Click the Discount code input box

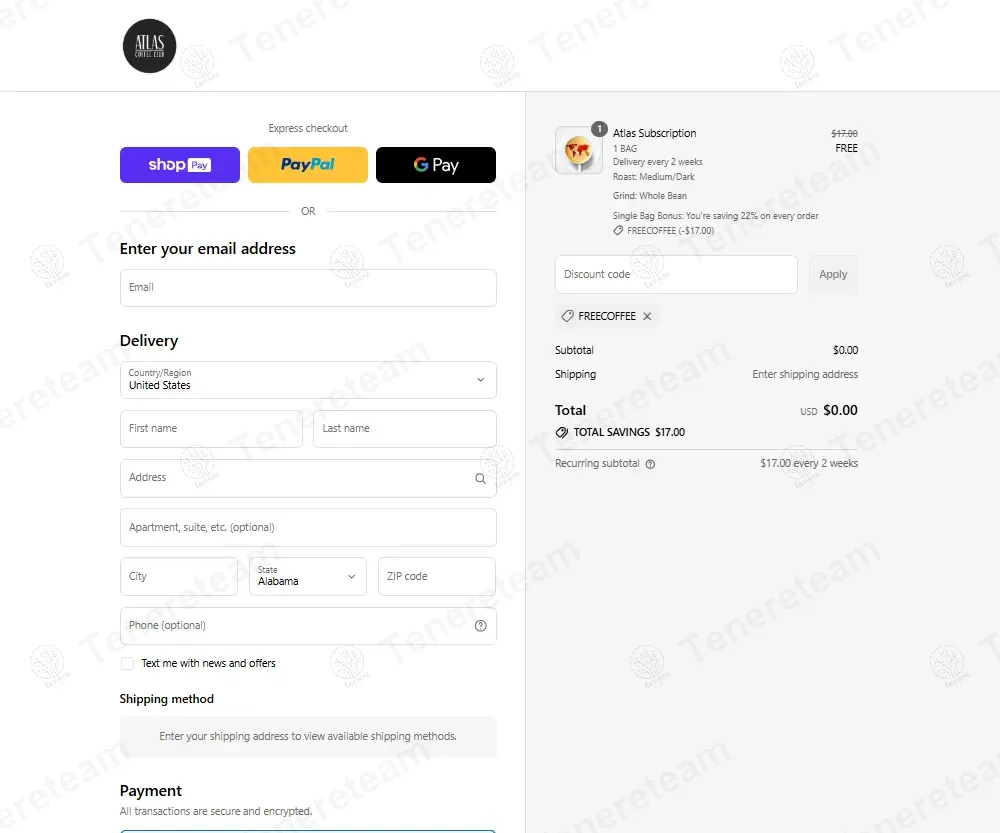tap(676, 275)
